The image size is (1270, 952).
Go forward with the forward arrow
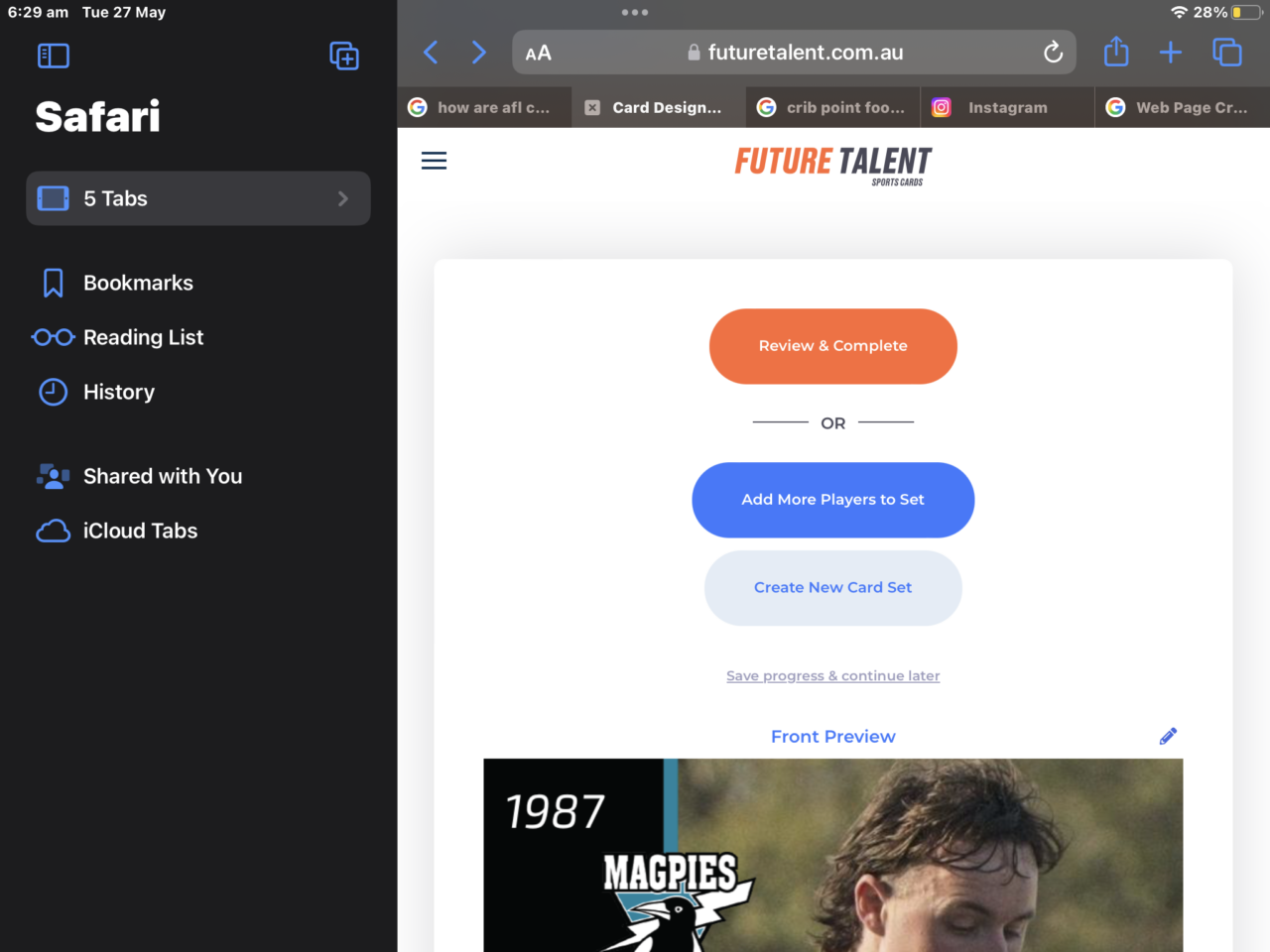(479, 53)
